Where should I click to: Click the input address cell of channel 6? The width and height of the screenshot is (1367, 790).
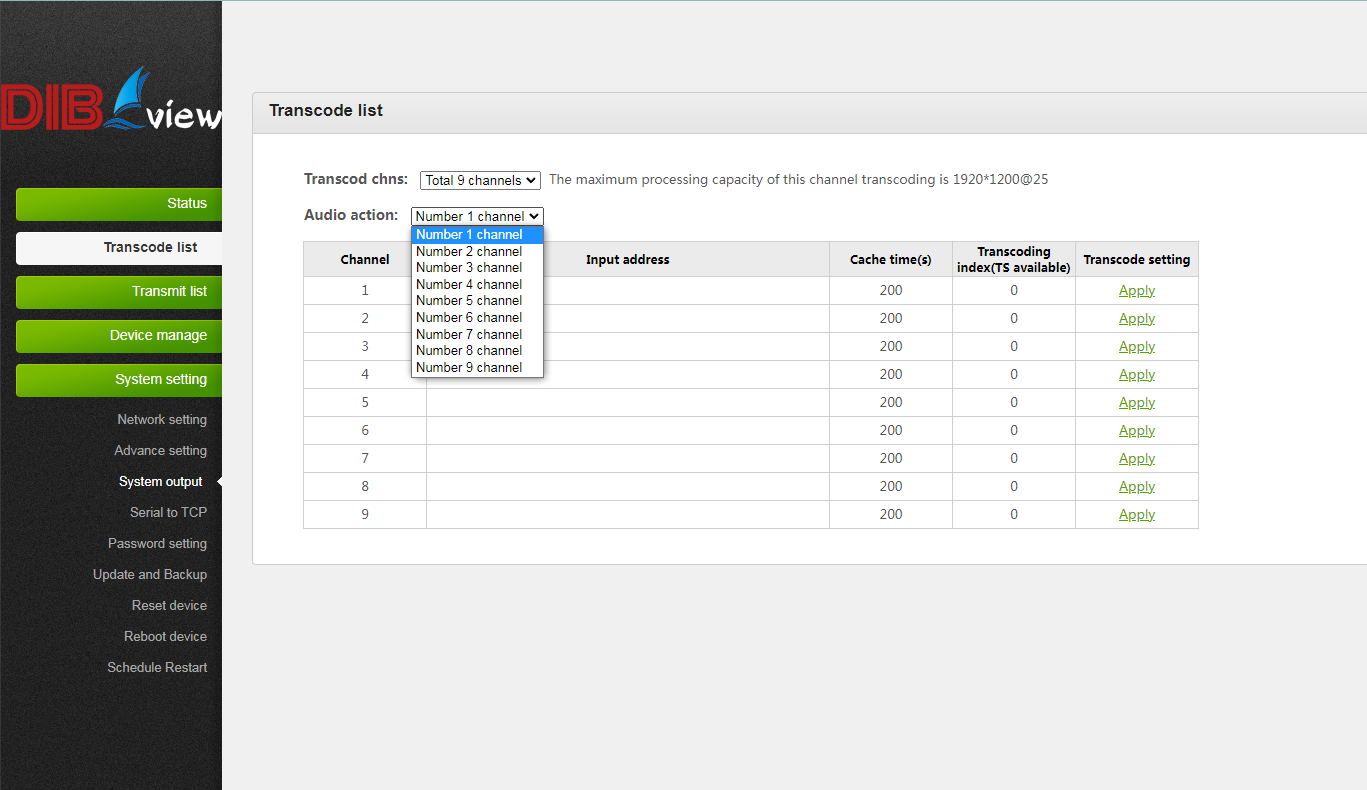click(627, 431)
